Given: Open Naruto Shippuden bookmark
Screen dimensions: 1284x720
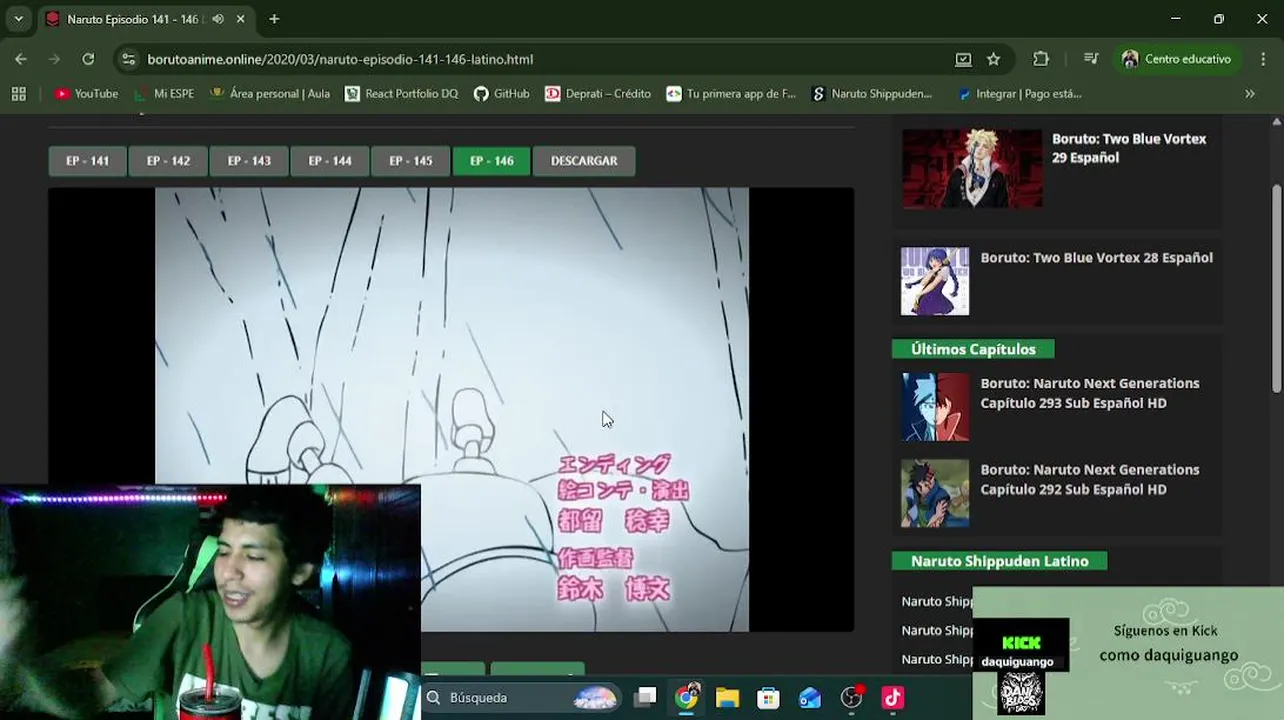Looking at the screenshot, I should click(x=872, y=93).
